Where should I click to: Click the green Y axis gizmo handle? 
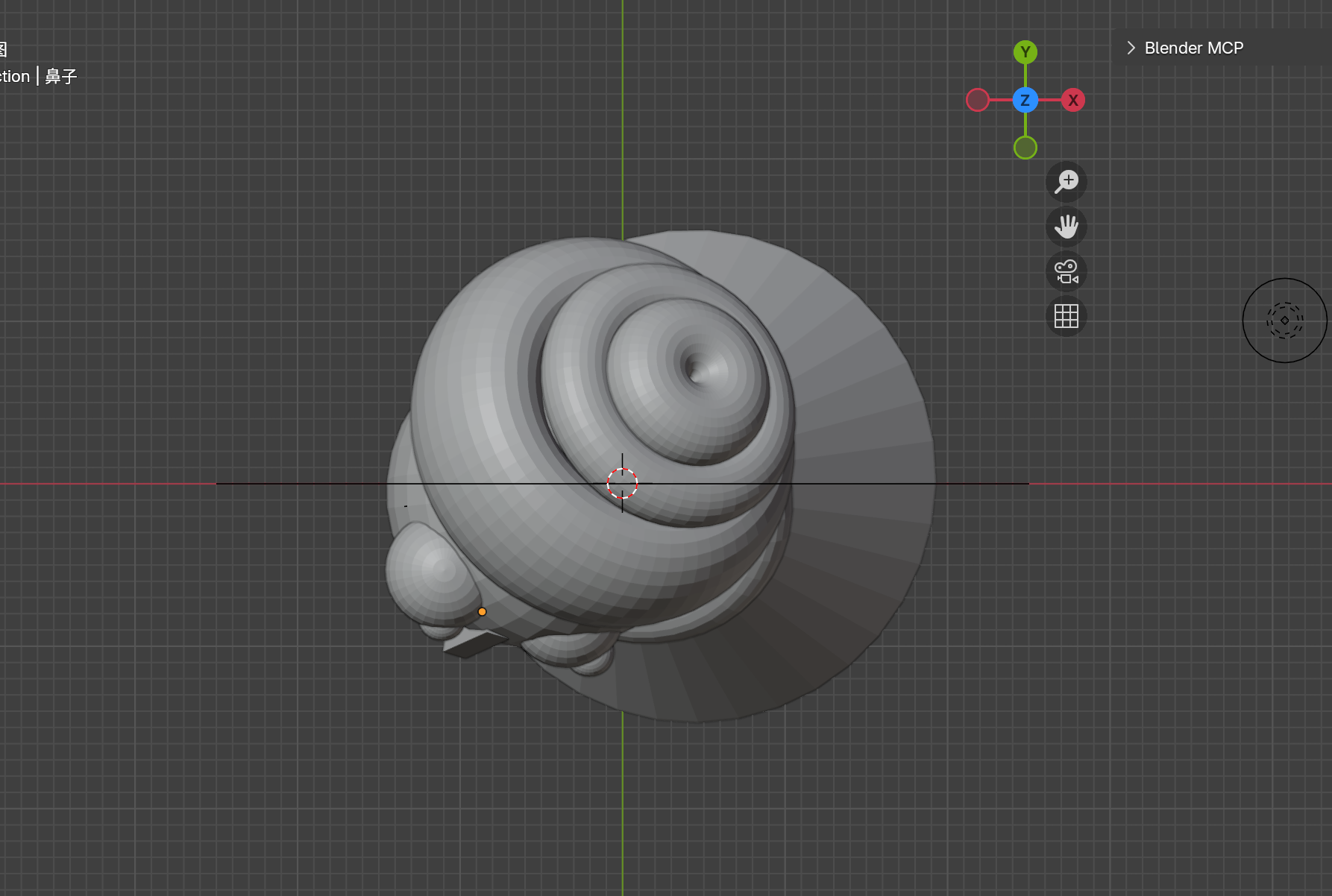pos(1025,52)
